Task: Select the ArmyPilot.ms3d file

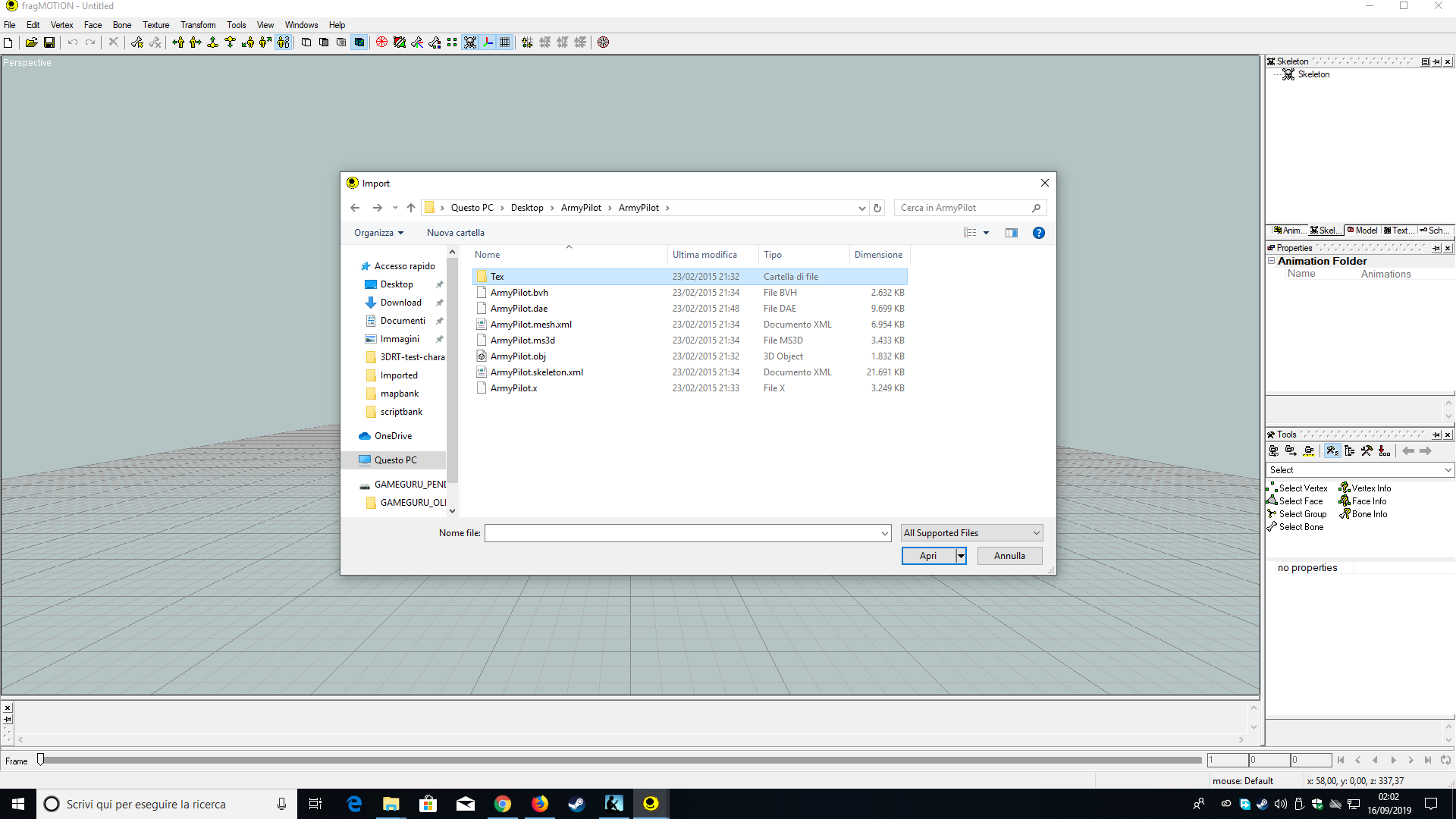Action: coord(522,340)
